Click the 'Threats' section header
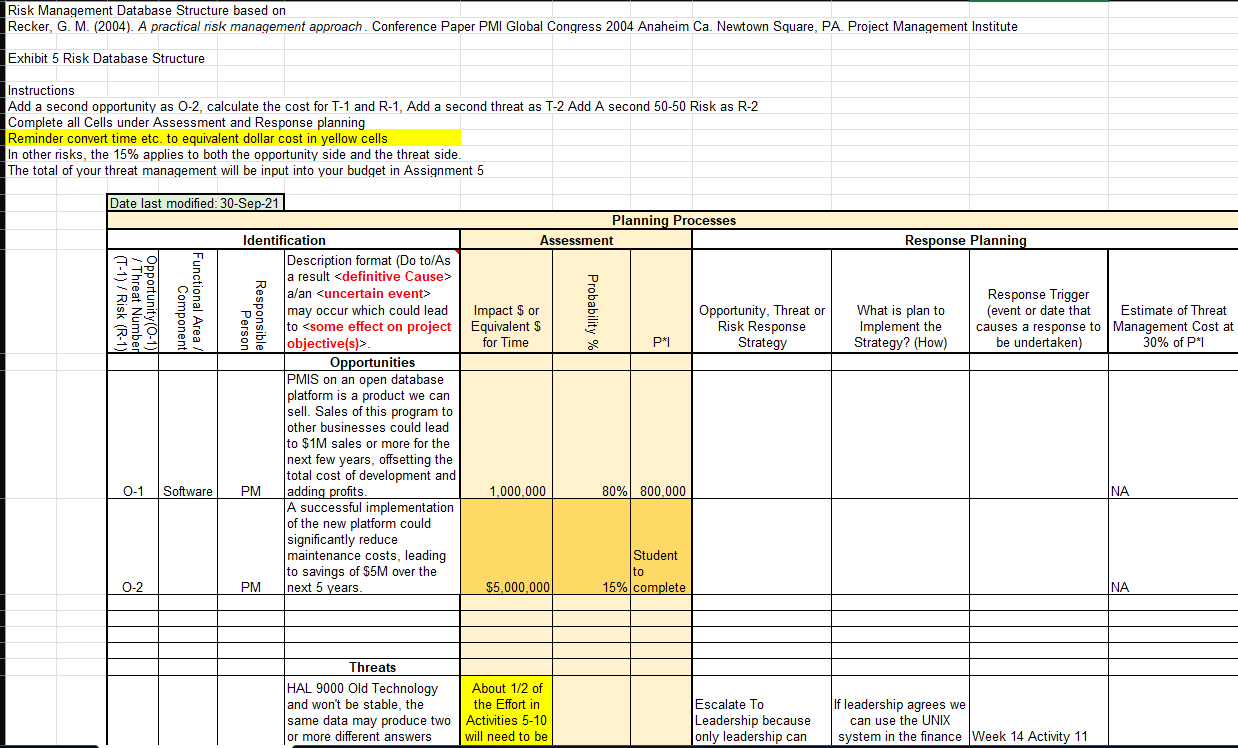 (x=371, y=667)
